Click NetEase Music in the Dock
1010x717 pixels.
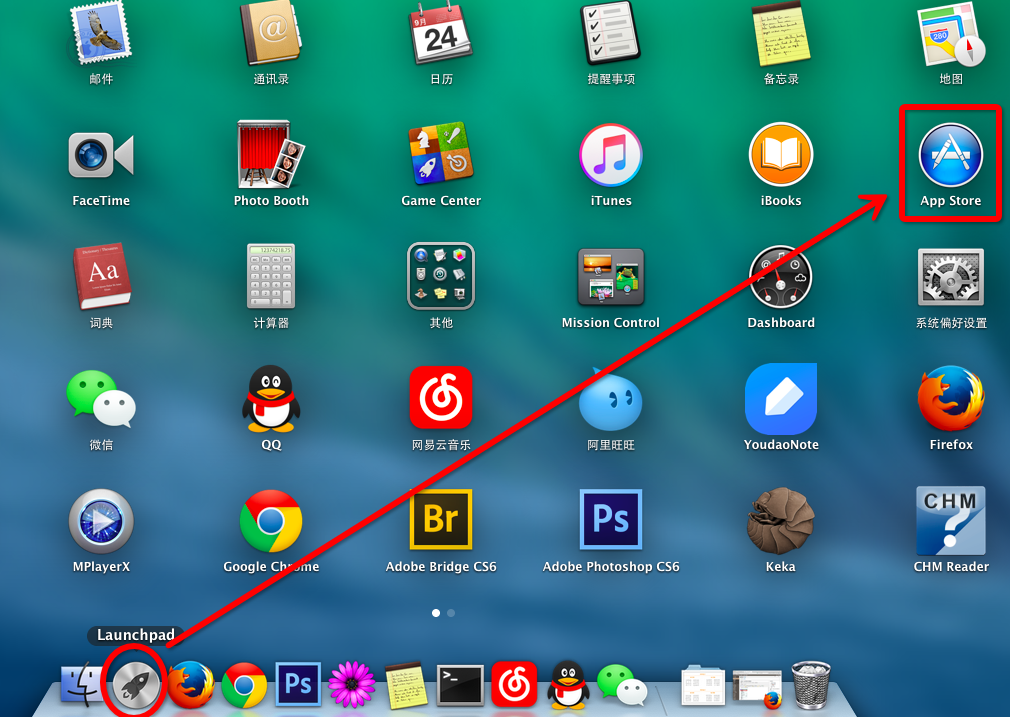tap(514, 684)
